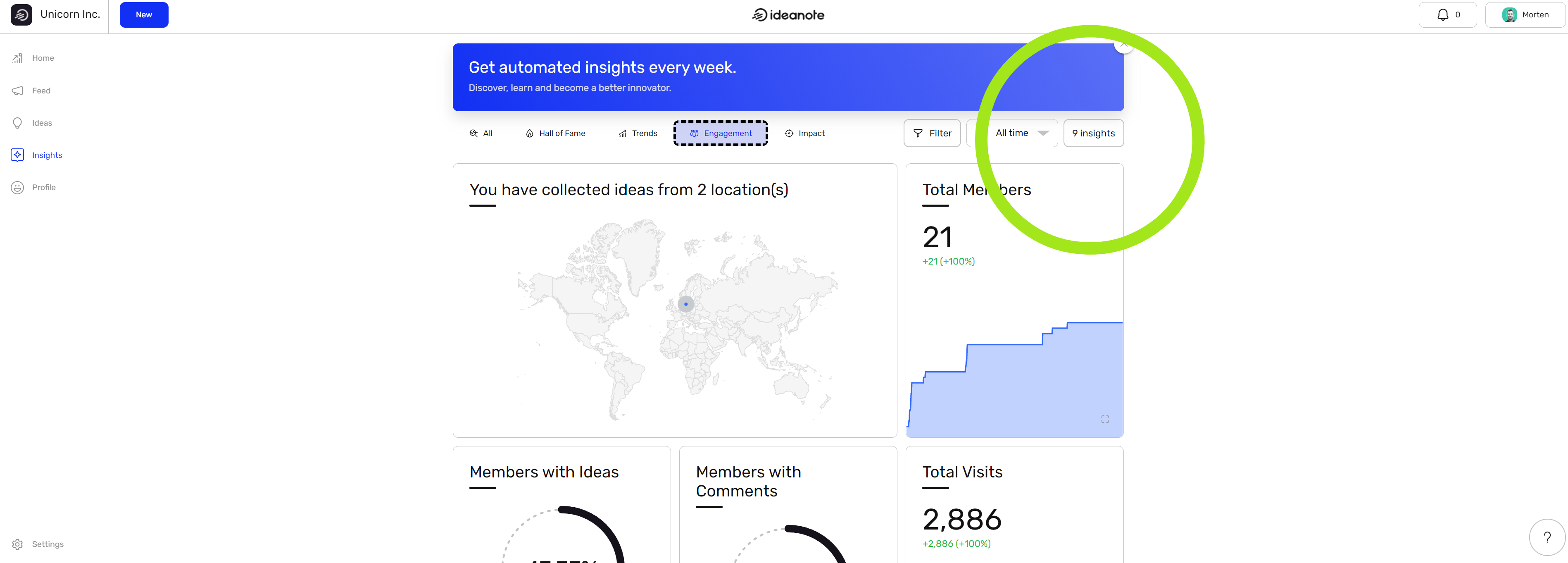Click the Total Visits card title

click(962, 472)
